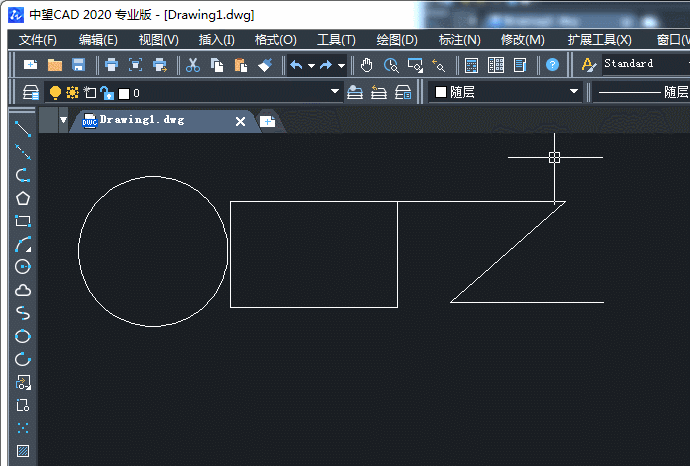
Task: Undo the last action
Action: pos(296,65)
